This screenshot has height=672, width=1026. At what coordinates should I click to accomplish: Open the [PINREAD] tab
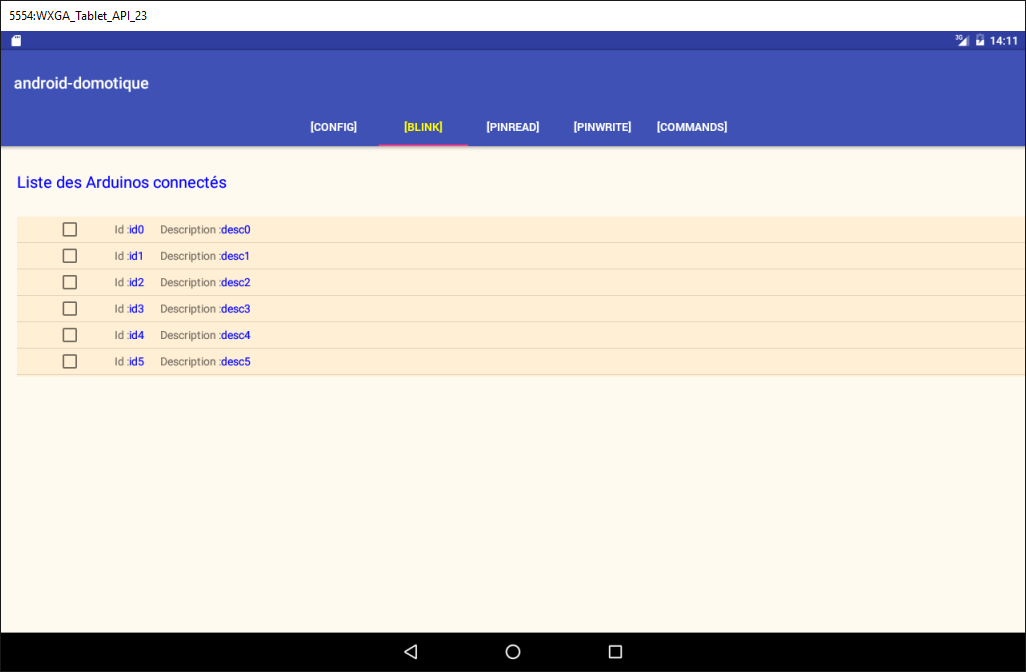(512, 127)
